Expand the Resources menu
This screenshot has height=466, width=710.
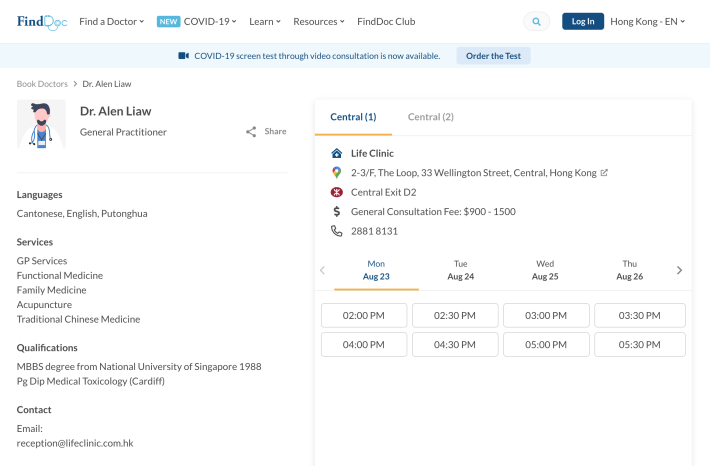tap(318, 21)
